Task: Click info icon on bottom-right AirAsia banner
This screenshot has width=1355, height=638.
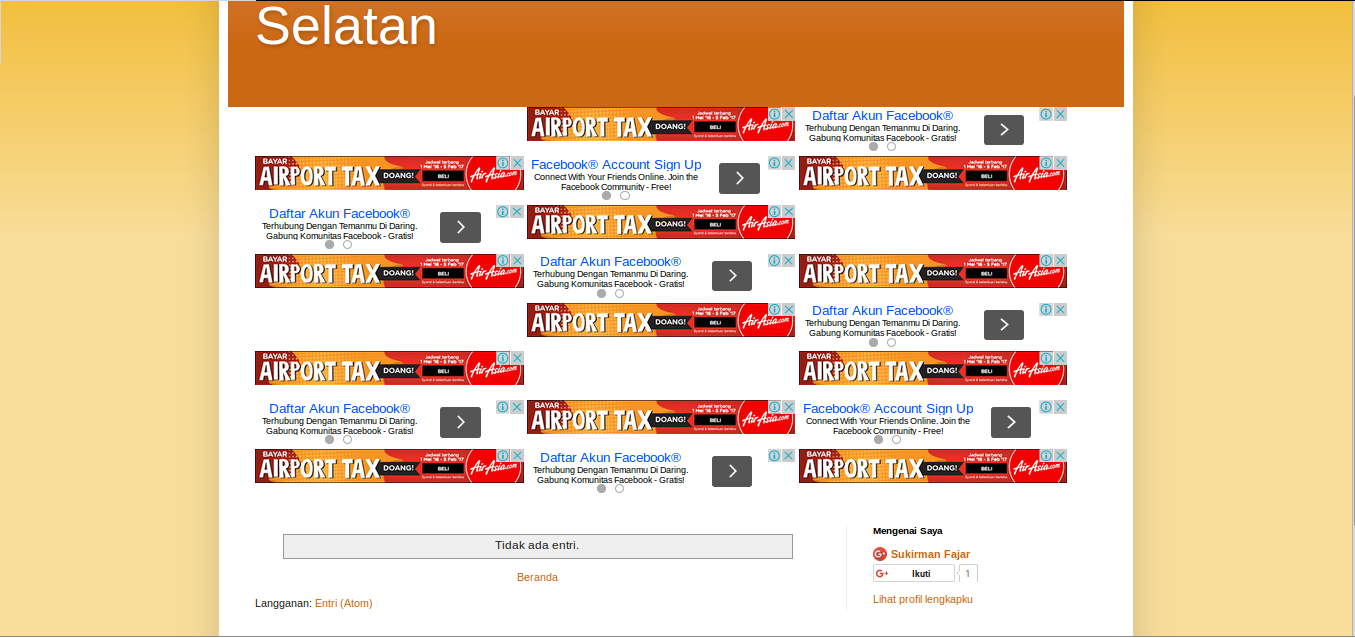Action: point(1046,455)
